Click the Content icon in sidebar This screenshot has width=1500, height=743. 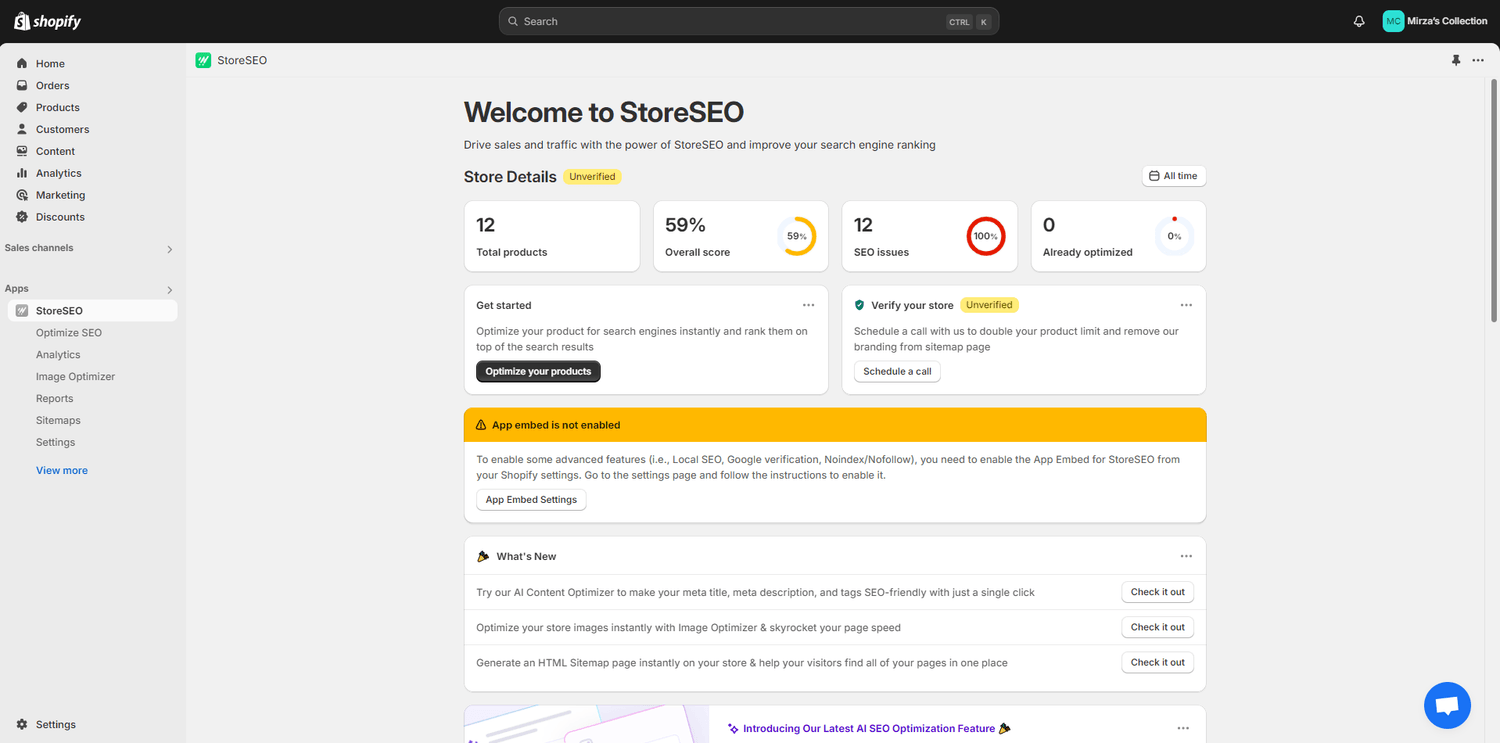[22, 151]
